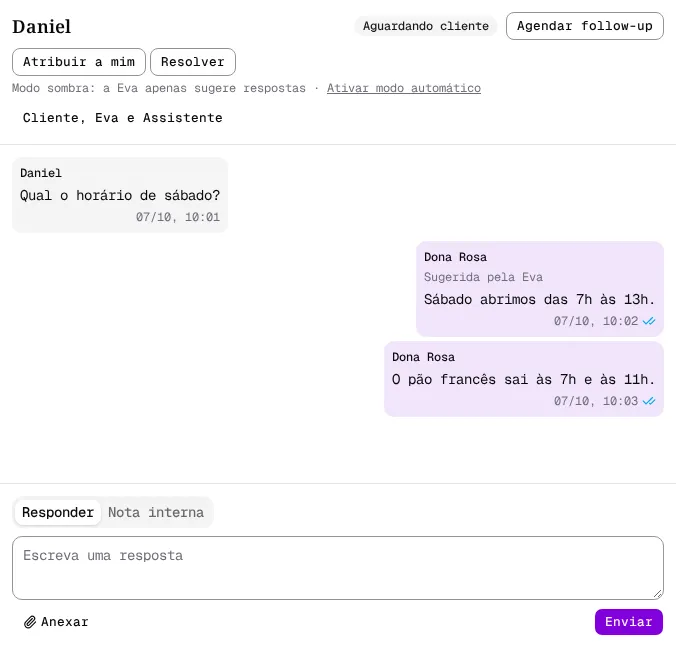Switch to the Nota interna tab
Image resolution: width=676 pixels, height=648 pixels.
pos(156,512)
